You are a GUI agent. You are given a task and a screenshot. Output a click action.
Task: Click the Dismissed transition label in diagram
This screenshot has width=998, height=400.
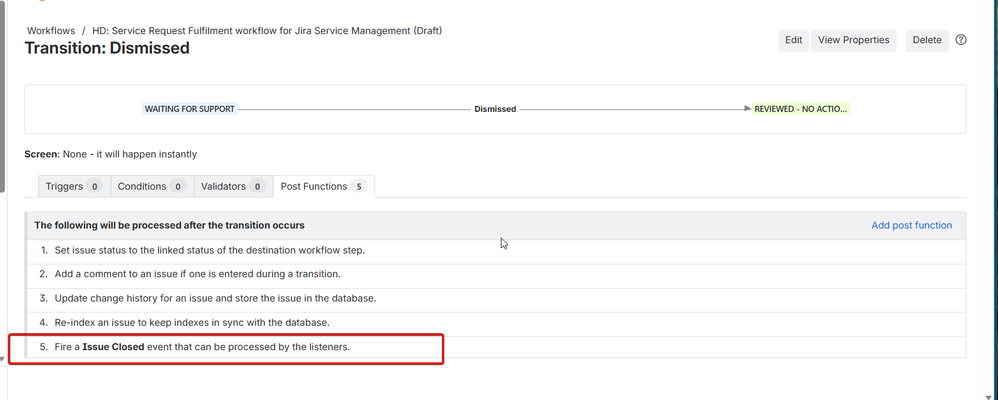tap(495, 109)
